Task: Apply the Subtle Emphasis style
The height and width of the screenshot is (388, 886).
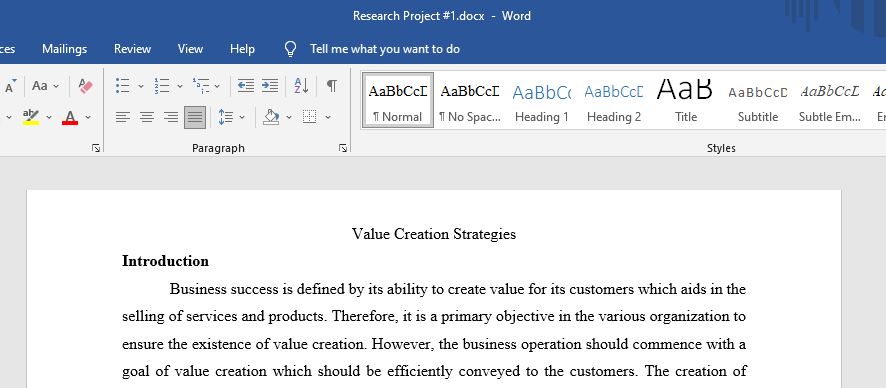Action: [x=829, y=100]
